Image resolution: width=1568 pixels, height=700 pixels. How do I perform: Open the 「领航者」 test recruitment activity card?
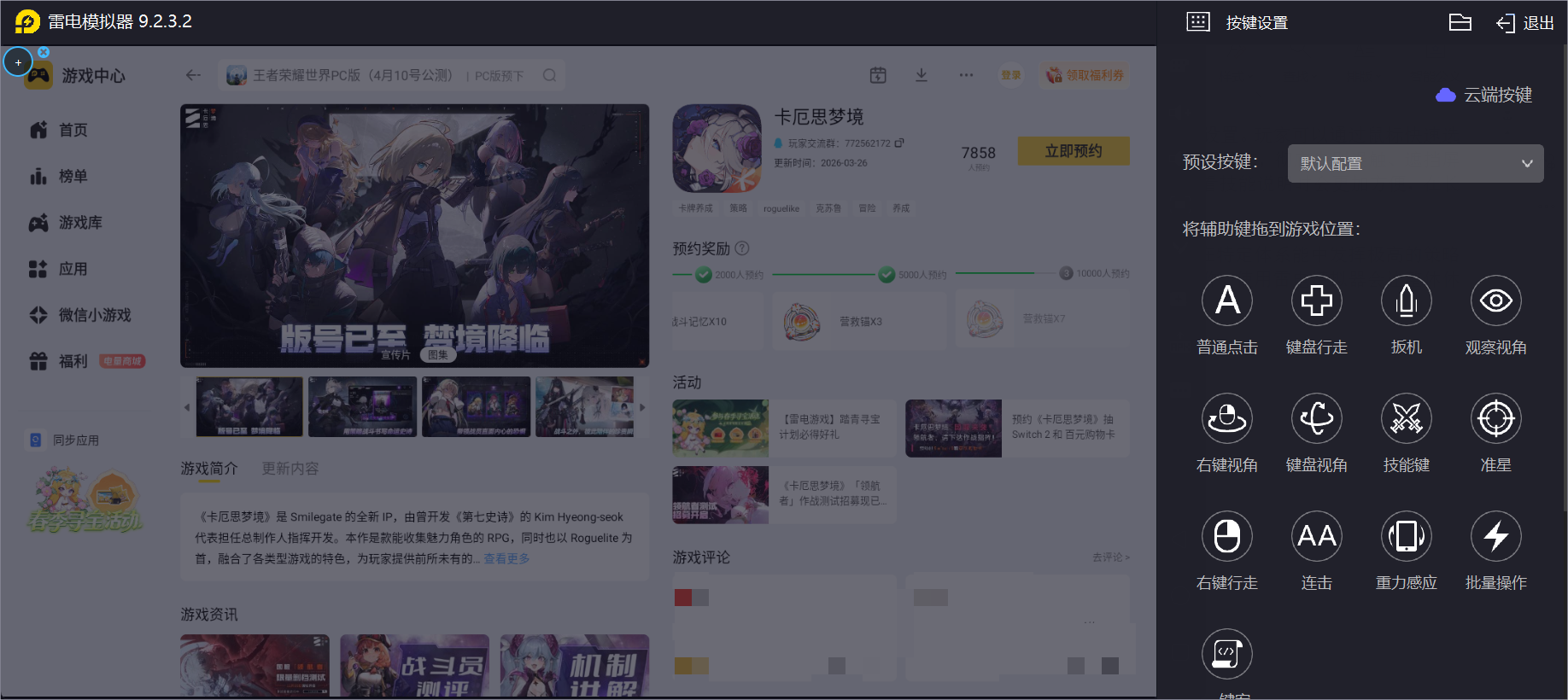tap(784, 495)
